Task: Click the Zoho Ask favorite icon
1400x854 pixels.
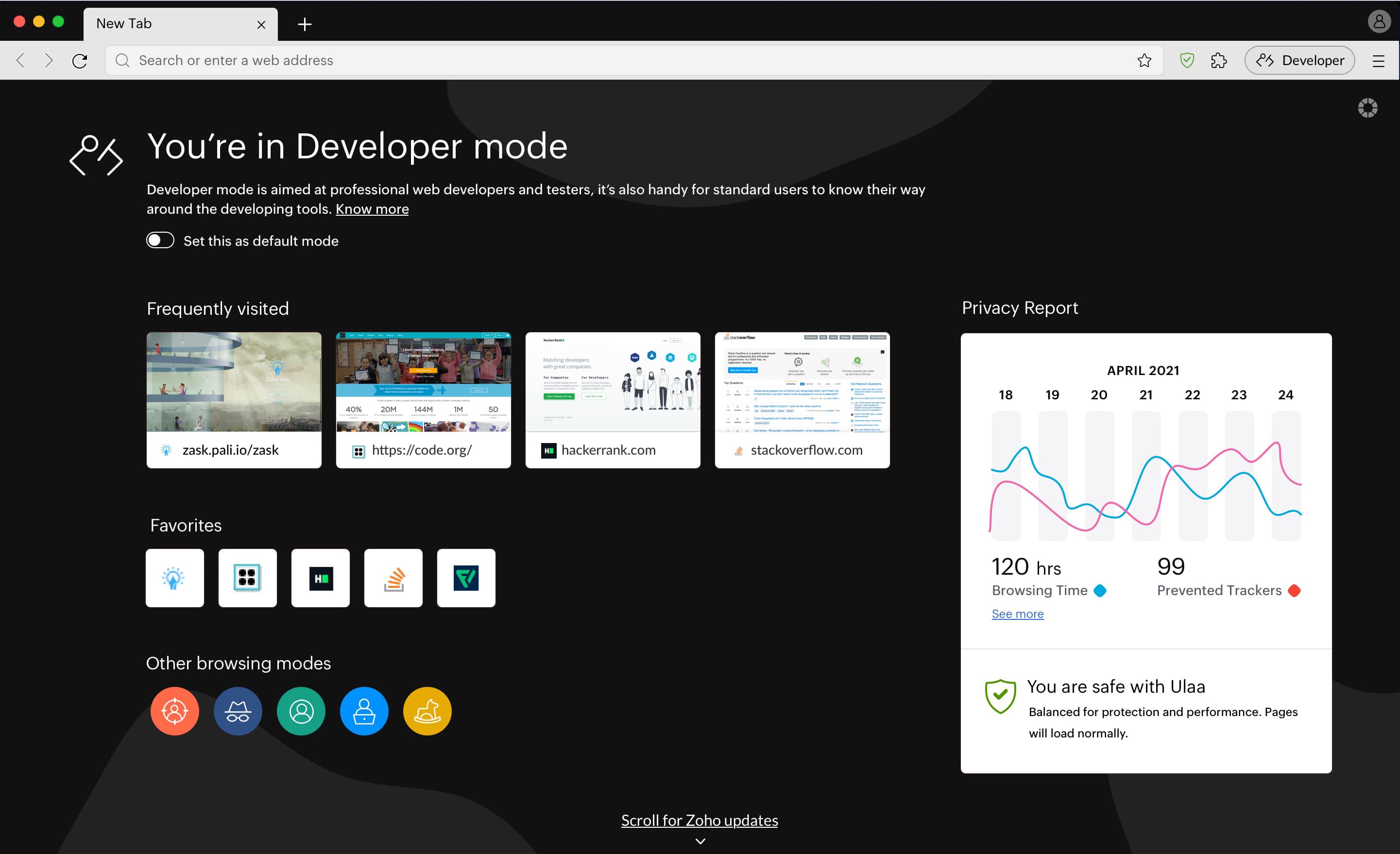Action: point(174,577)
